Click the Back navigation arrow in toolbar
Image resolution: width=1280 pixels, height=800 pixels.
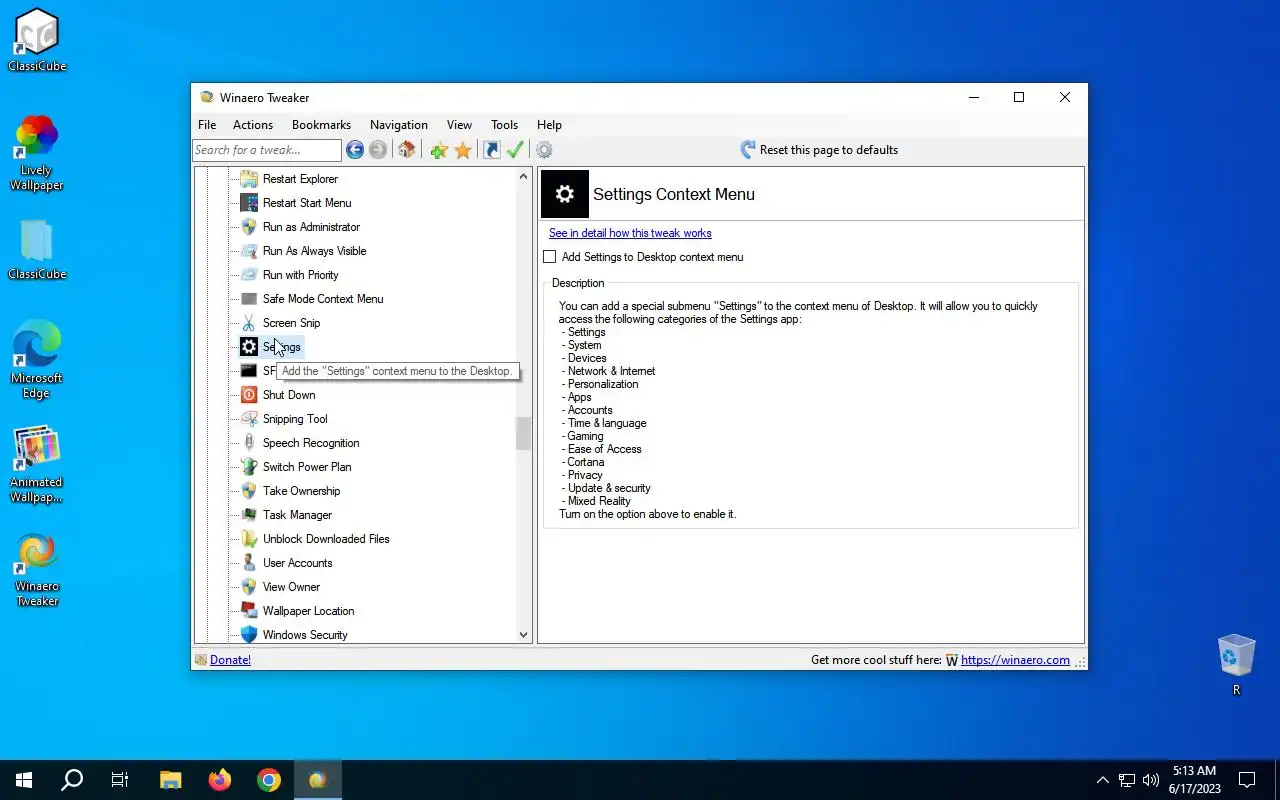355,150
